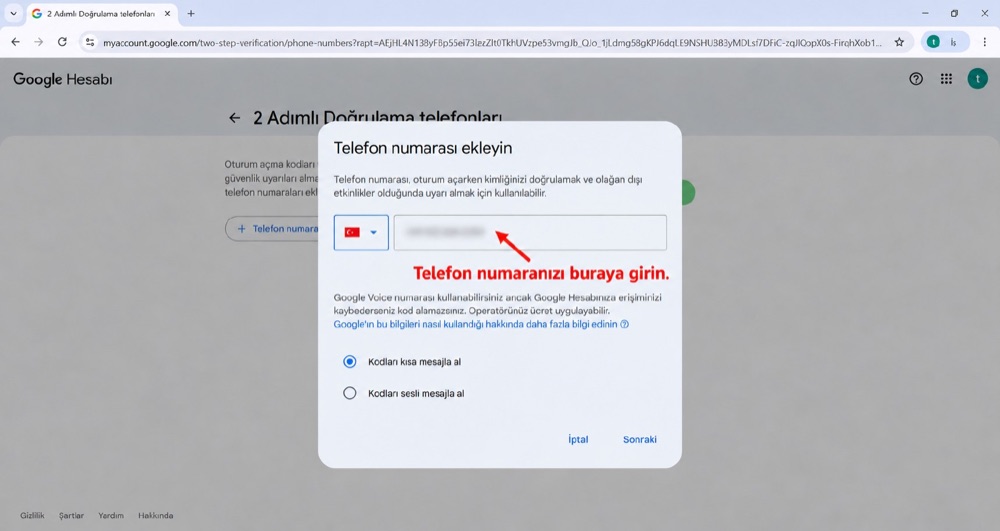Click the Gizlilik footer link

tap(33, 516)
